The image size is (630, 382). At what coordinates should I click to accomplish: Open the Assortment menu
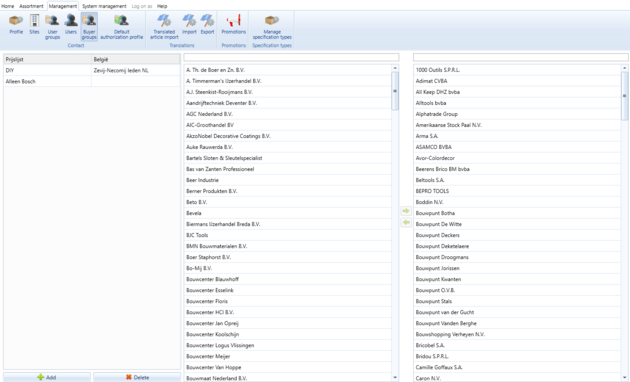point(31,6)
